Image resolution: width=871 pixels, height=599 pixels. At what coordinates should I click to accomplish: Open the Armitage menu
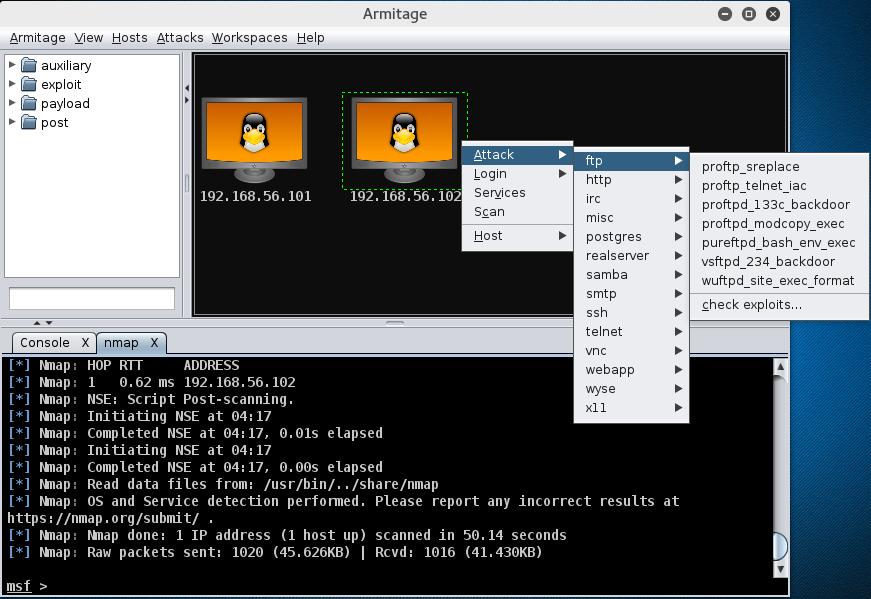[37, 38]
